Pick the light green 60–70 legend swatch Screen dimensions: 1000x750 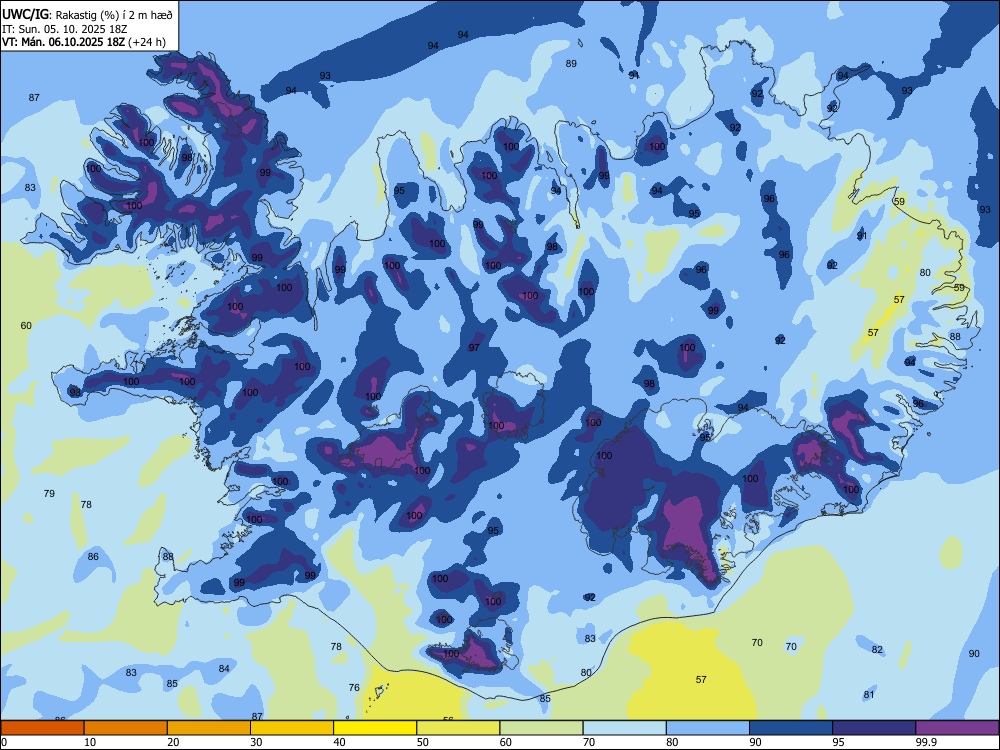(541, 728)
